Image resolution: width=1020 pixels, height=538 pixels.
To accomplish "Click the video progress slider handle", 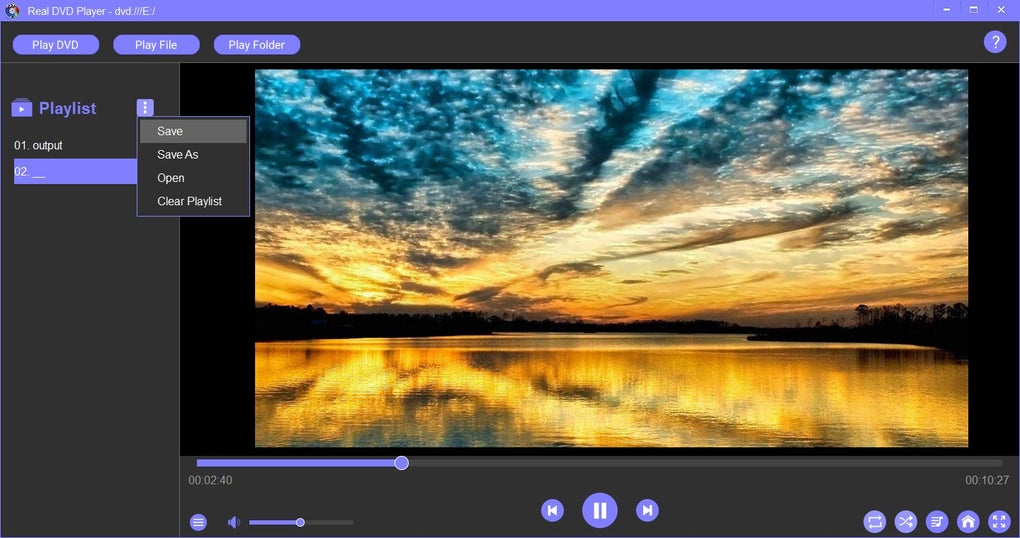I will coord(401,463).
